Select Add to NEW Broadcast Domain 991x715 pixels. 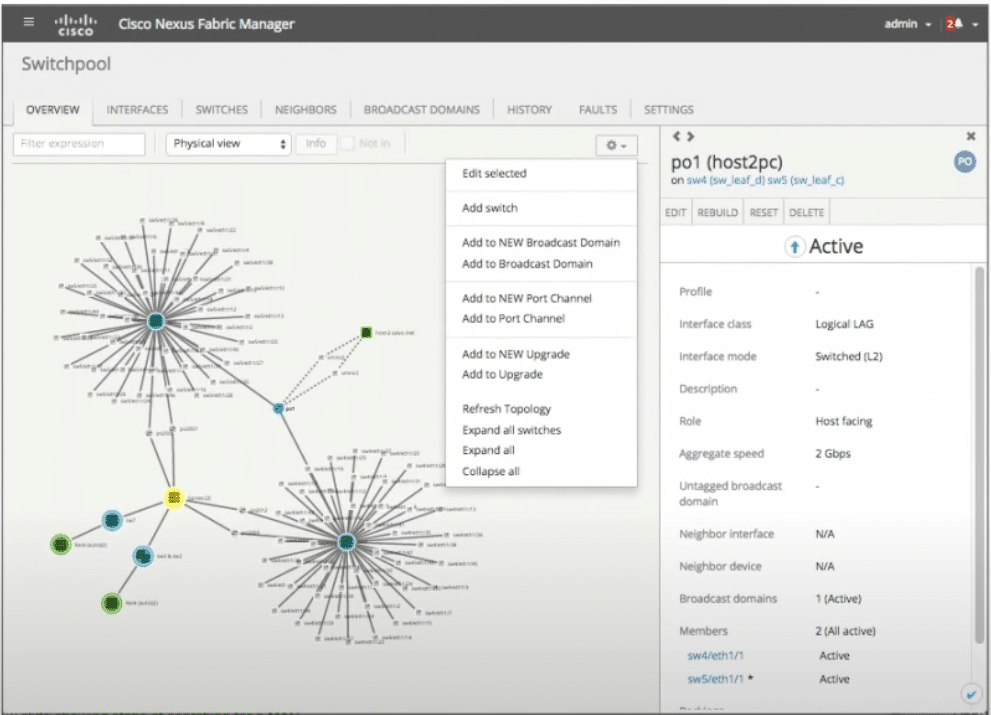tap(541, 243)
